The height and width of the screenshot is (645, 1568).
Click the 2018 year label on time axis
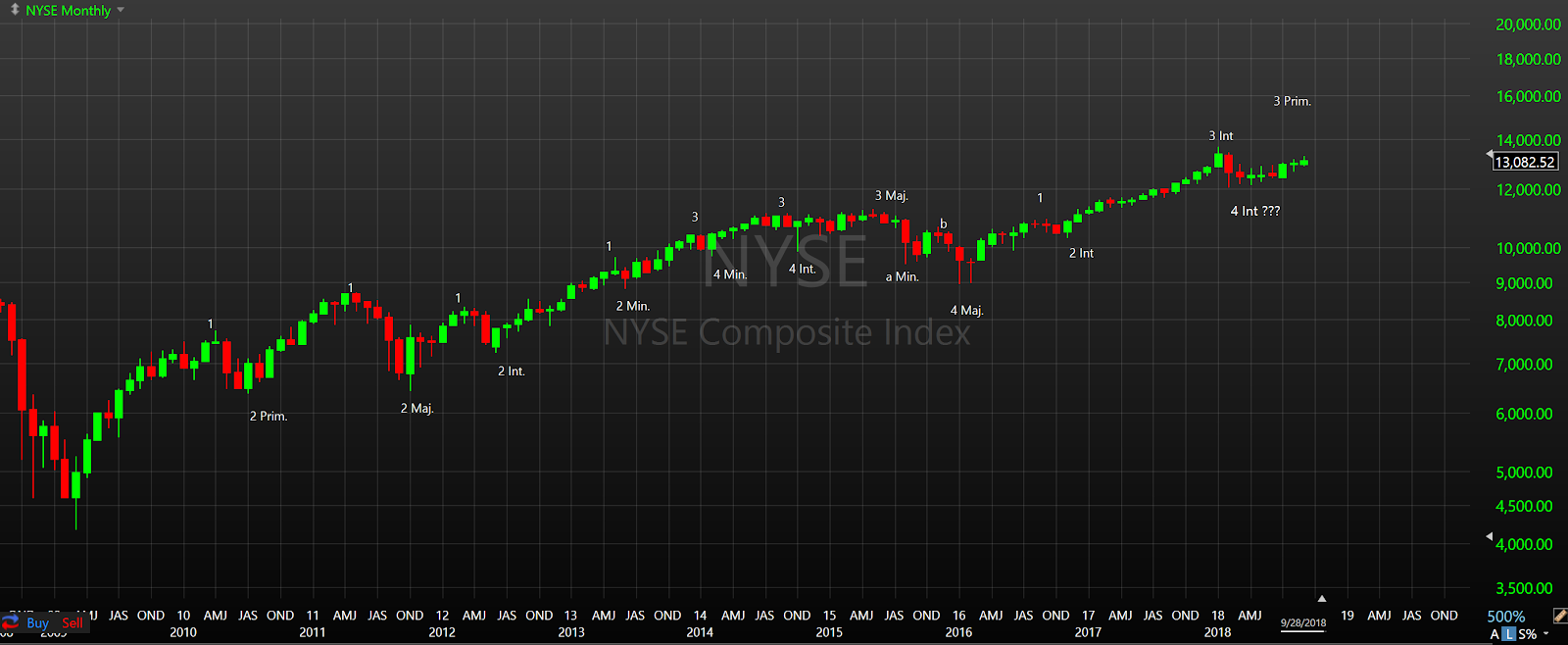click(x=1217, y=632)
